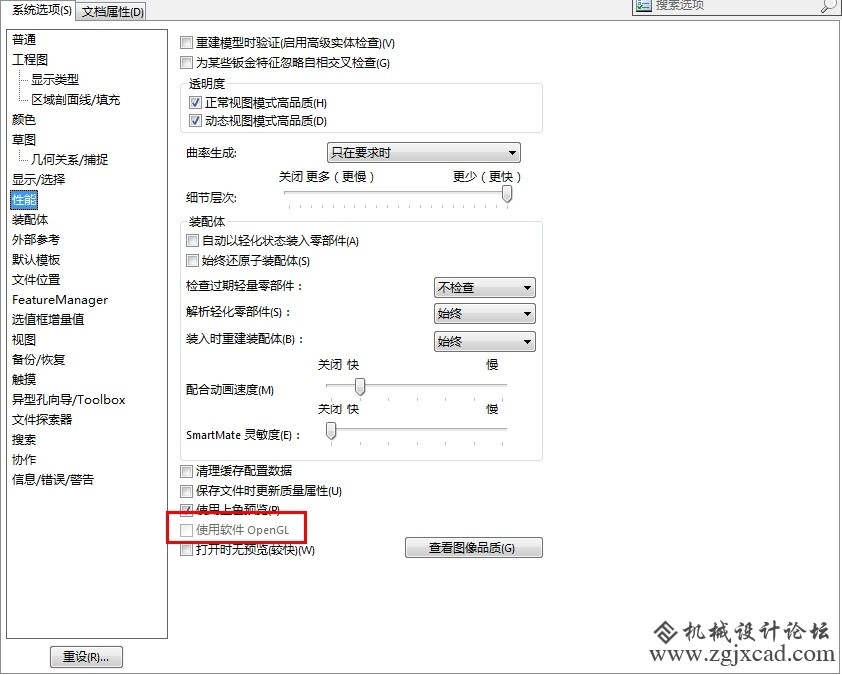
Task: Select 备份/恢复 in the options tree
Action: point(38,360)
